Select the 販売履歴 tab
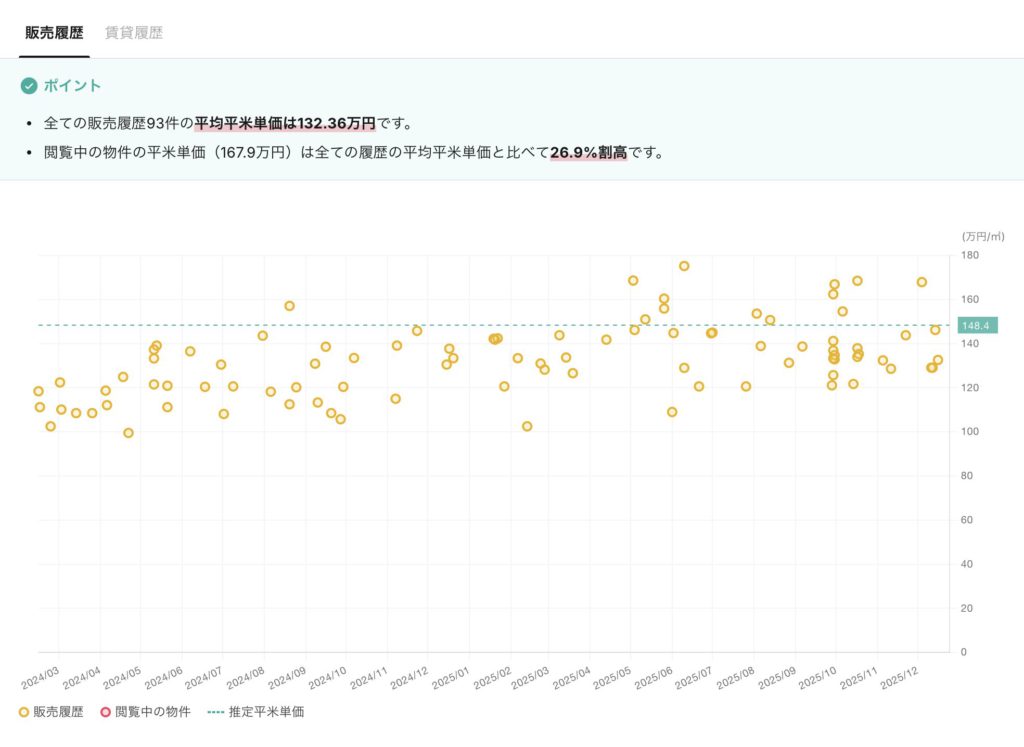The height and width of the screenshot is (747, 1024). (54, 33)
